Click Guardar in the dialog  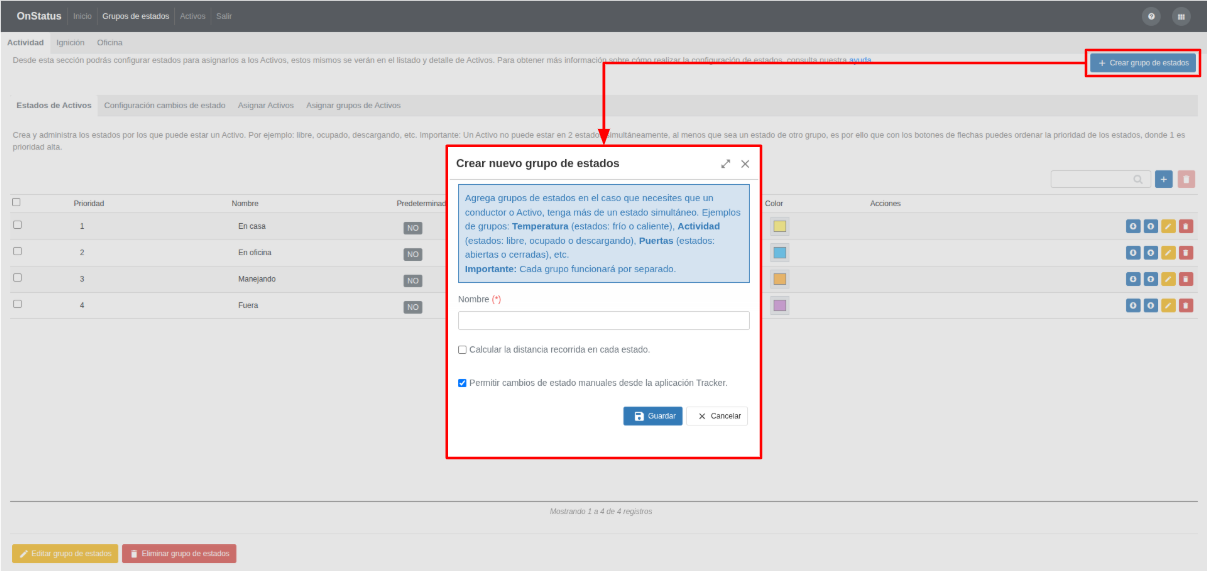pos(653,416)
